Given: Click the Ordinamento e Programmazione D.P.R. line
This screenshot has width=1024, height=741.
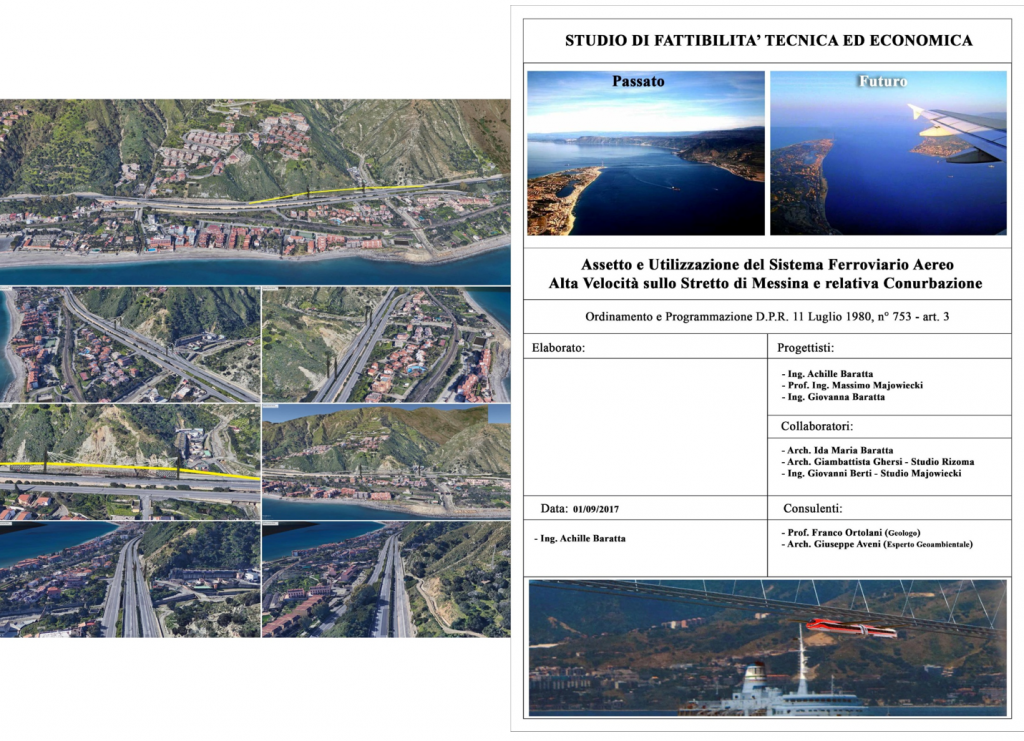Looking at the screenshot, I should (765, 316).
